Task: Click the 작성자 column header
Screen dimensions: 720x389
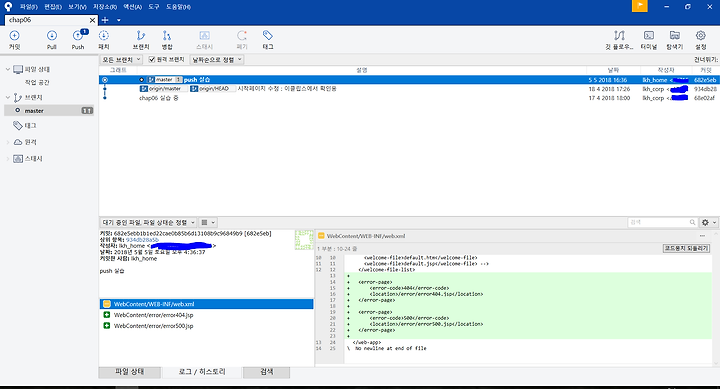Action: pos(665,70)
